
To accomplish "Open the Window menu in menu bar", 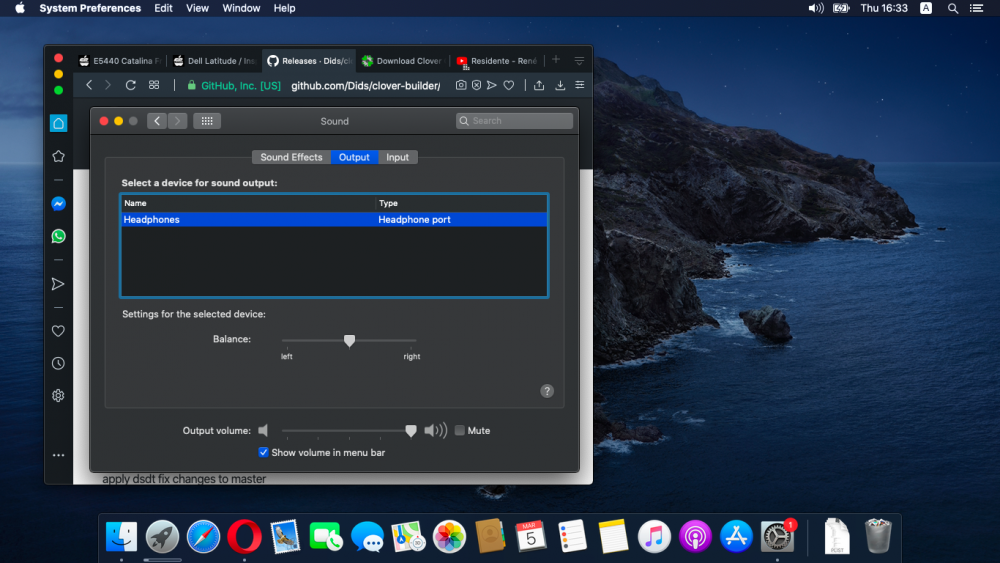I will 241,8.
